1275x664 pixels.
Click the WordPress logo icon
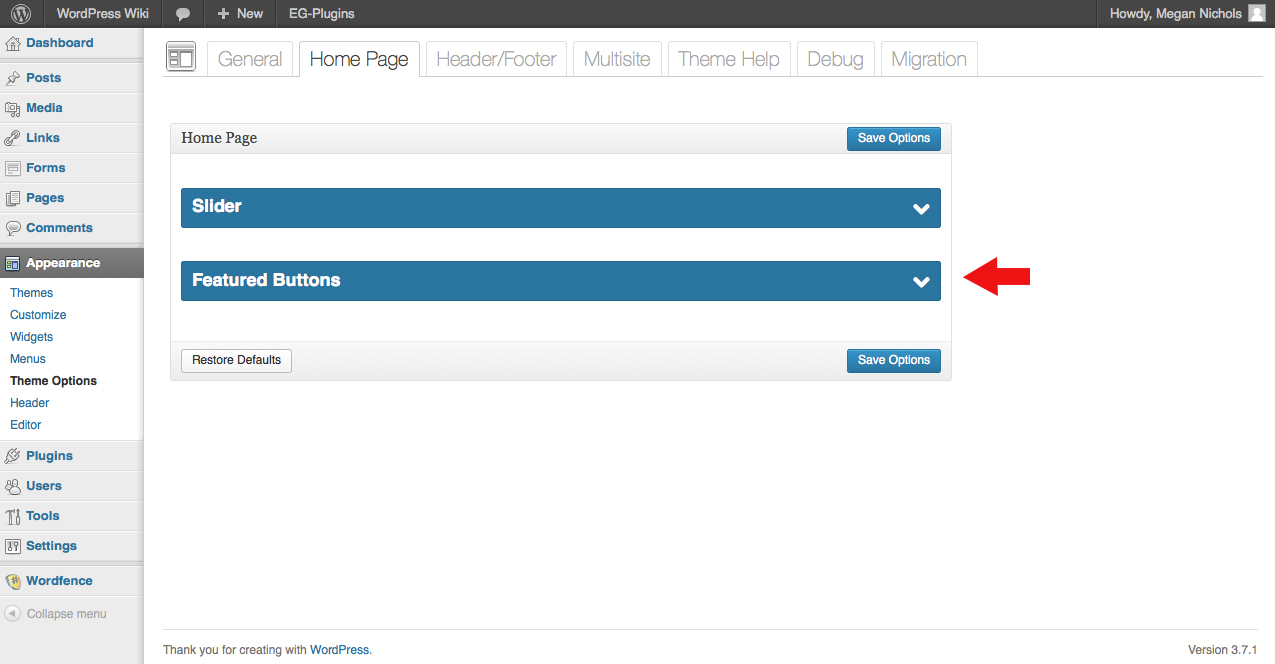(x=21, y=14)
